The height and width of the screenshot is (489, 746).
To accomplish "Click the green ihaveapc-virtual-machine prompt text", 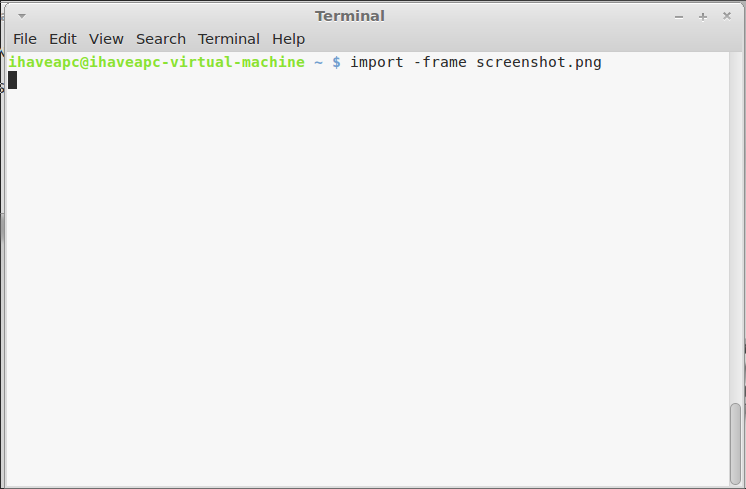I will click(x=157, y=62).
